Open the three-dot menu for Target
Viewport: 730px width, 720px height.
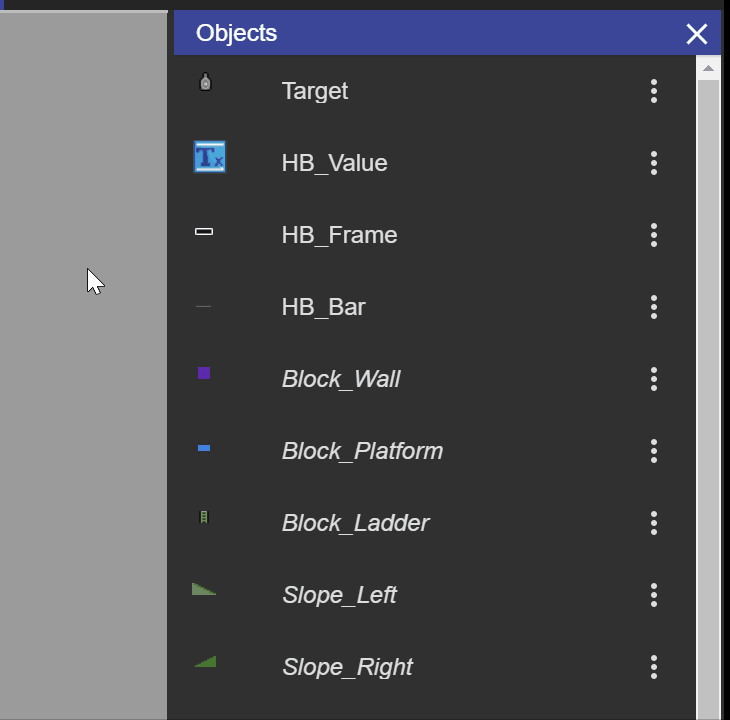click(654, 91)
